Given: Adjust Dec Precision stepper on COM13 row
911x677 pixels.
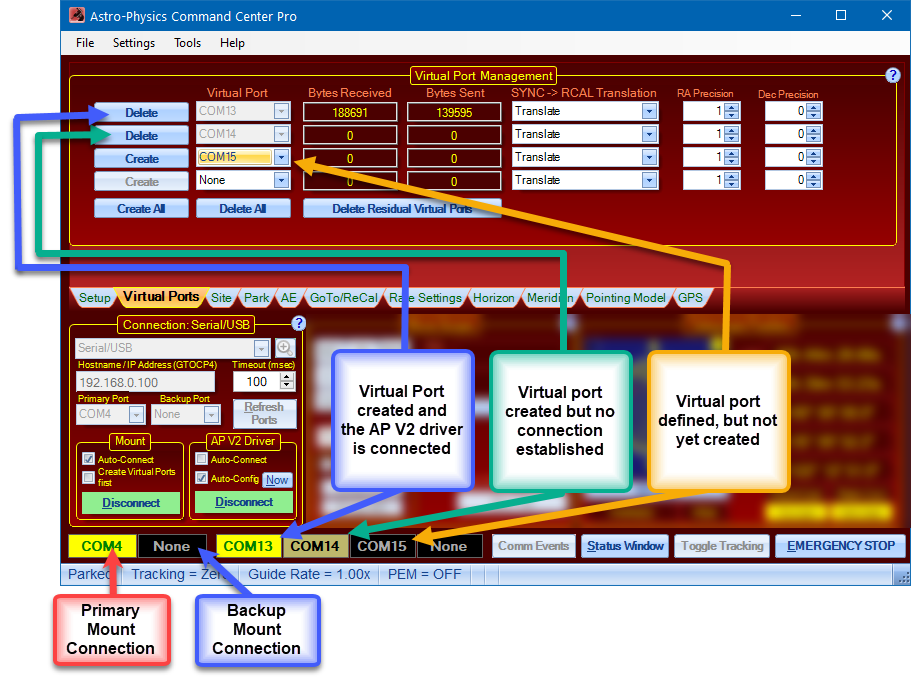Looking at the screenshot, I should pos(814,111).
